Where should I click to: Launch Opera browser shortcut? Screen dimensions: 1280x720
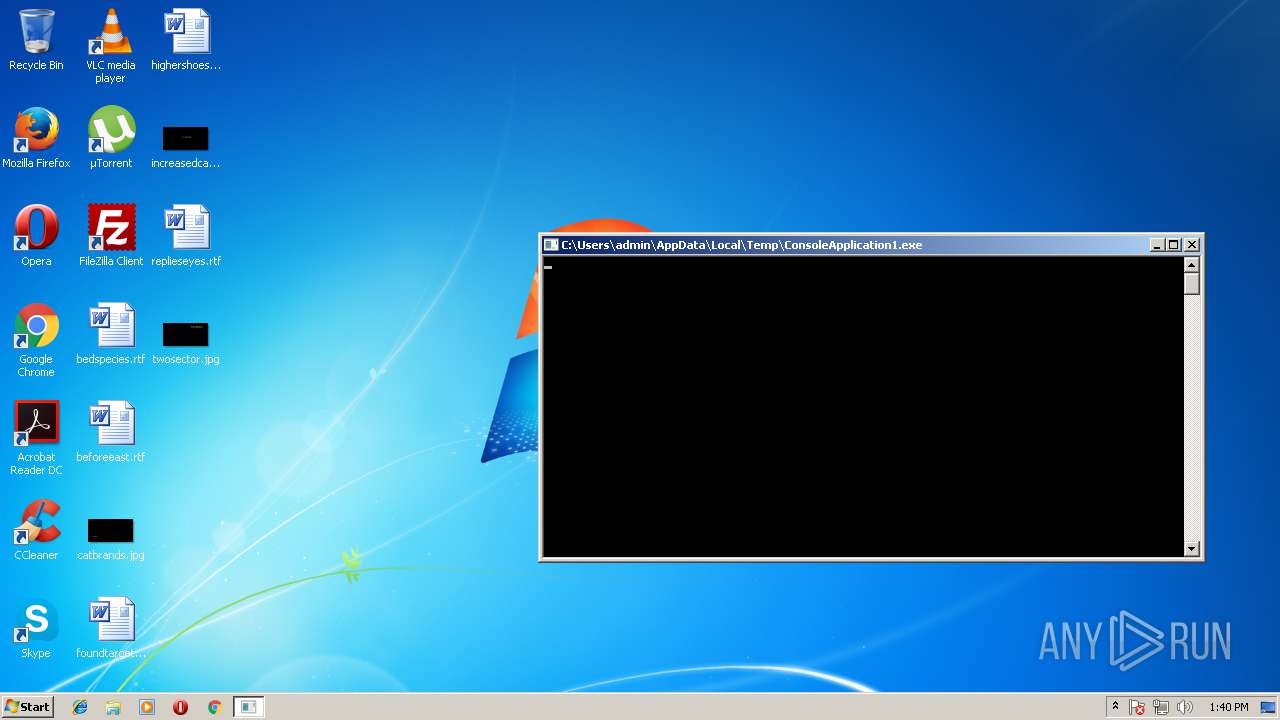(x=36, y=237)
